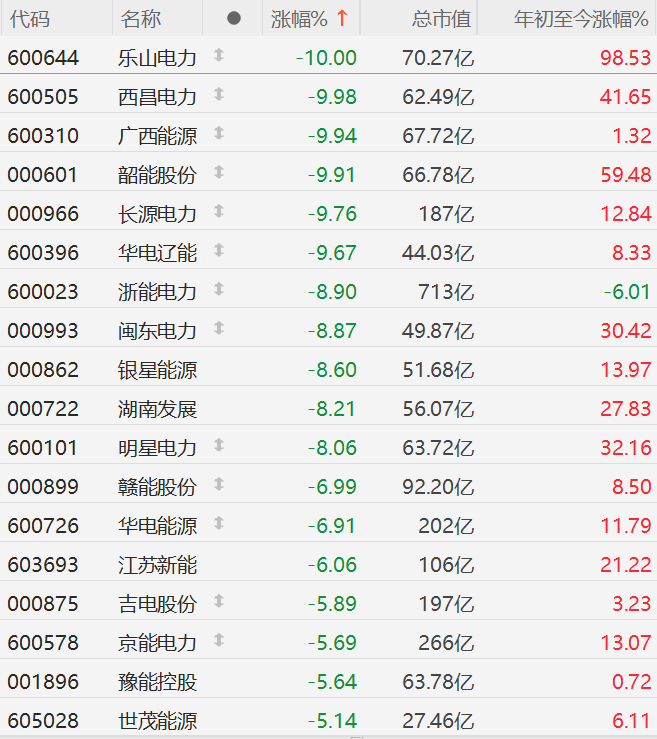The height and width of the screenshot is (739, 657).
Task: Select stock name 韶能股份
Action: (157, 175)
